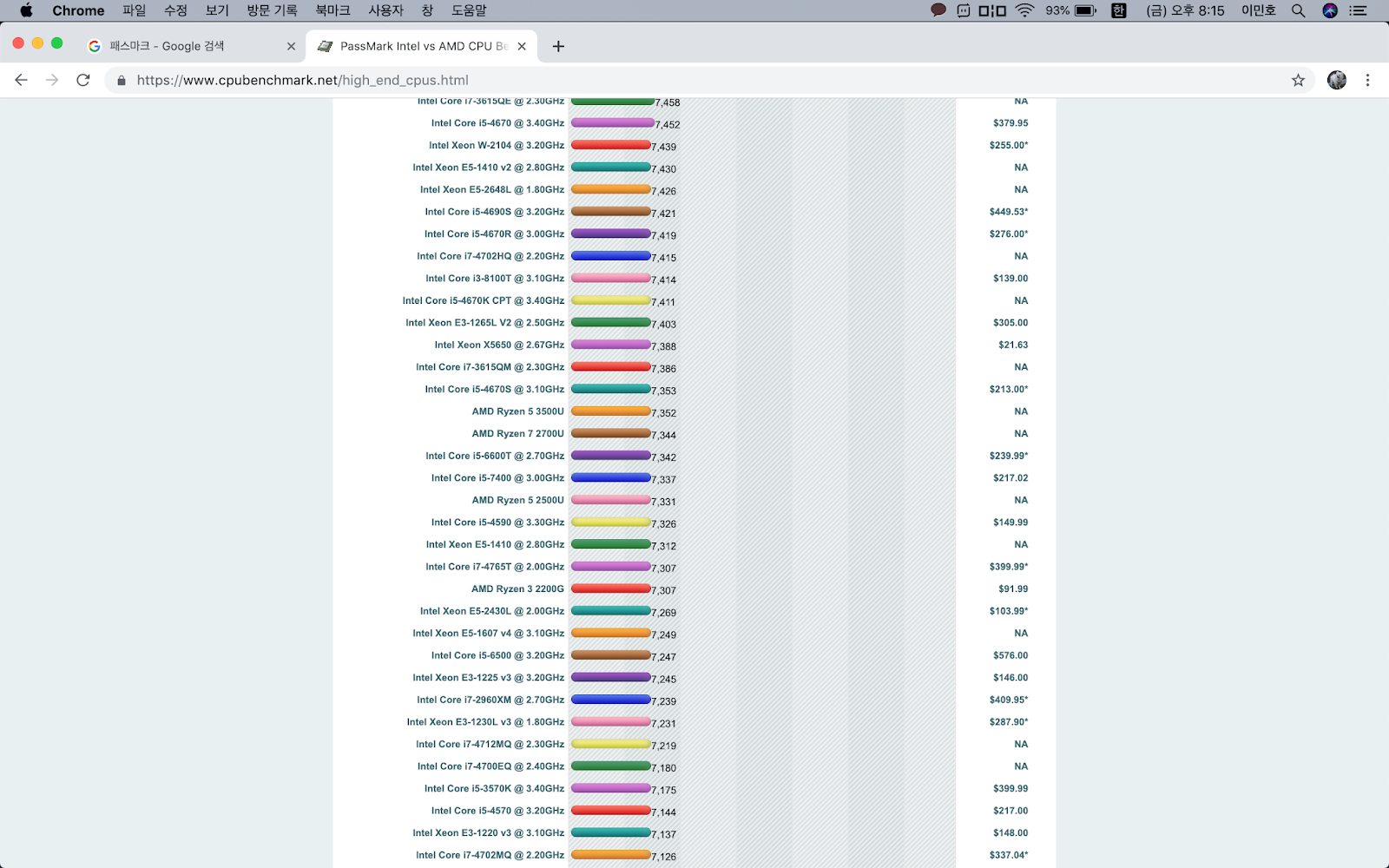Image resolution: width=1389 pixels, height=868 pixels.
Task: Open the AMD Ryzen 5 3500U link
Action: [x=518, y=411]
